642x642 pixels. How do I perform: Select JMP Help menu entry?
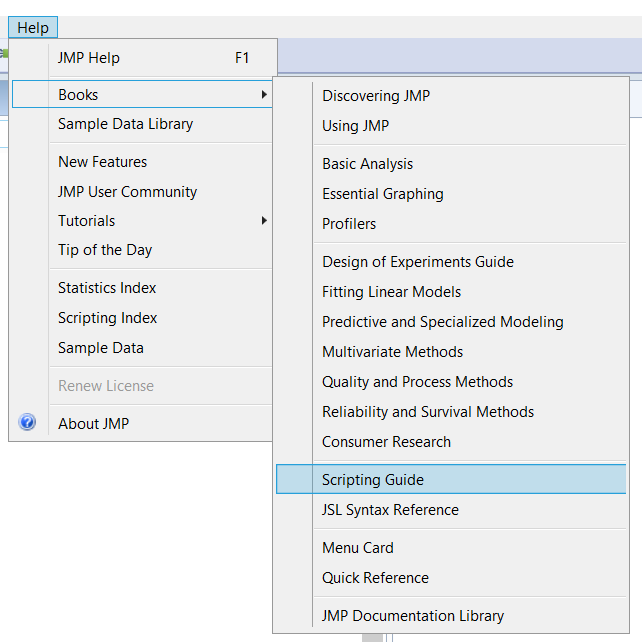click(89, 58)
